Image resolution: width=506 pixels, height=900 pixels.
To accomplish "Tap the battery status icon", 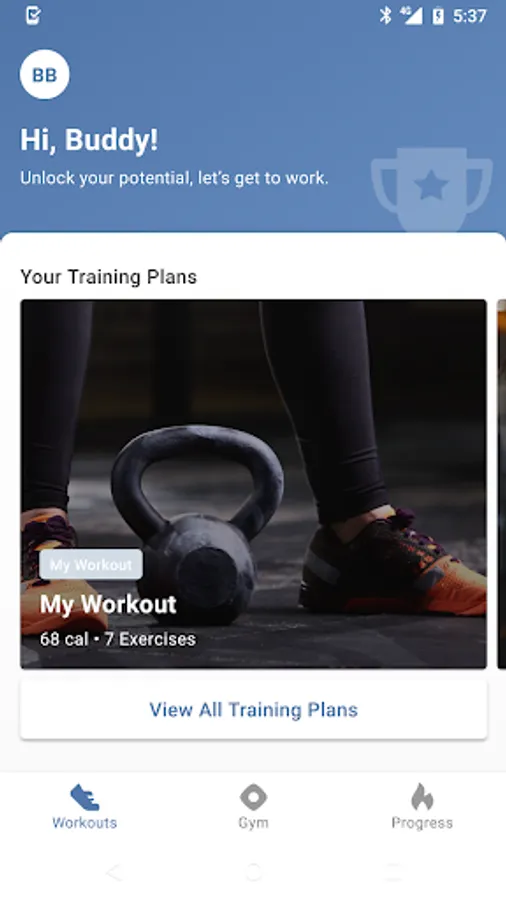I will (x=438, y=16).
